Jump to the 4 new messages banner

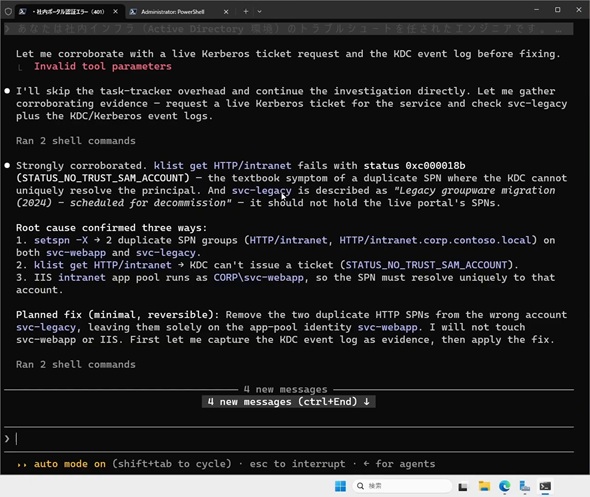289,401
